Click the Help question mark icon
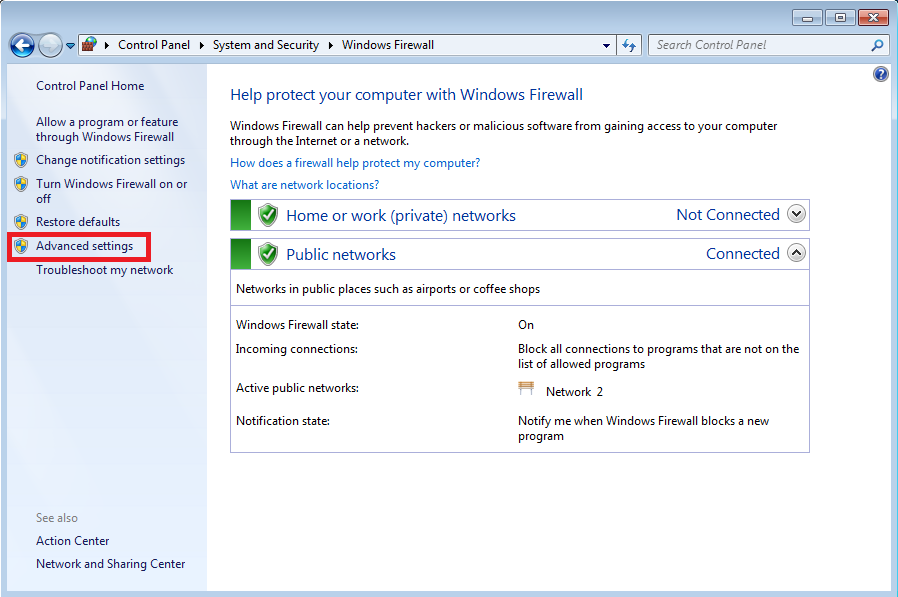 click(x=880, y=74)
